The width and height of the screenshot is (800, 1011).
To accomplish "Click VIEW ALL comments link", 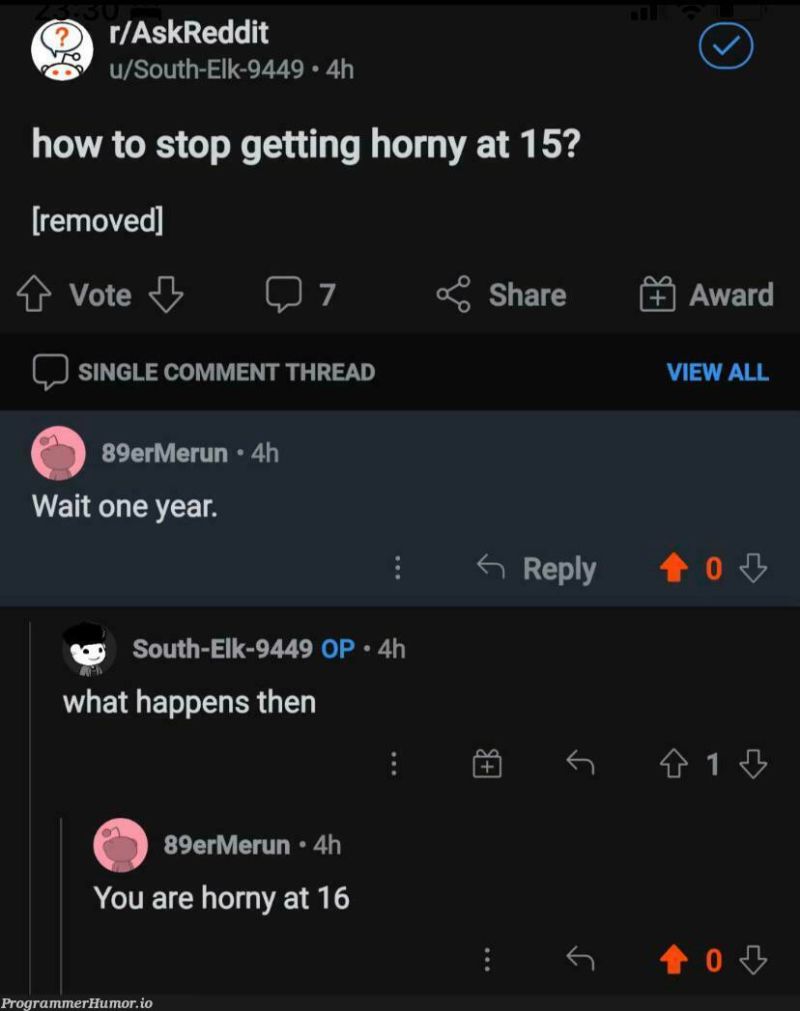I will pyautogui.click(x=717, y=372).
